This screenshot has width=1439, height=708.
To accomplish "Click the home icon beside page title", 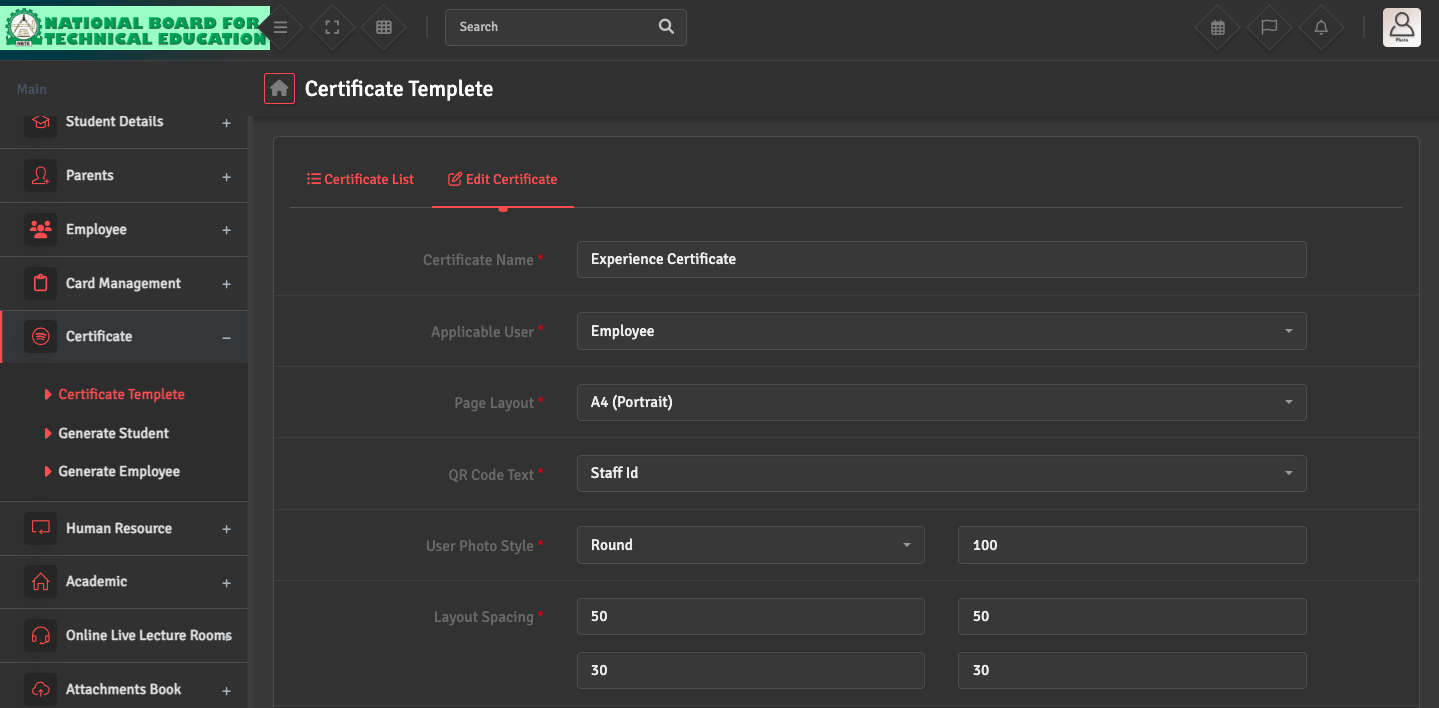I will [280, 89].
